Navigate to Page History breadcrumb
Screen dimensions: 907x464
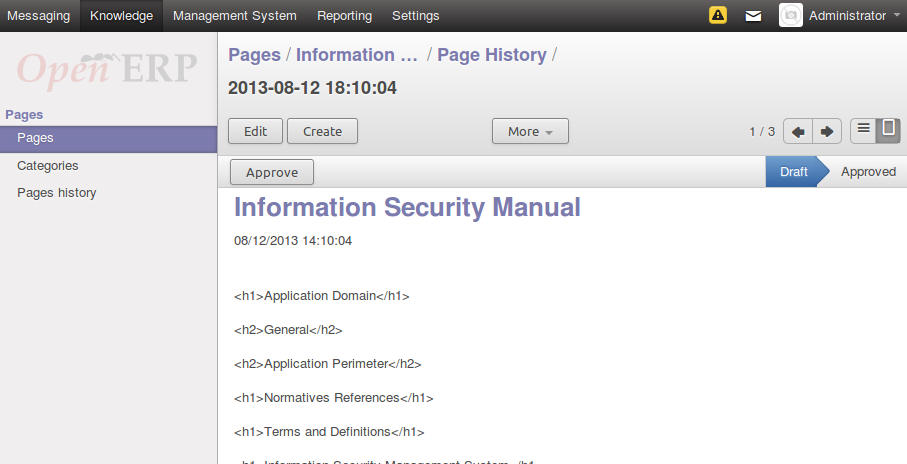tap(492, 55)
